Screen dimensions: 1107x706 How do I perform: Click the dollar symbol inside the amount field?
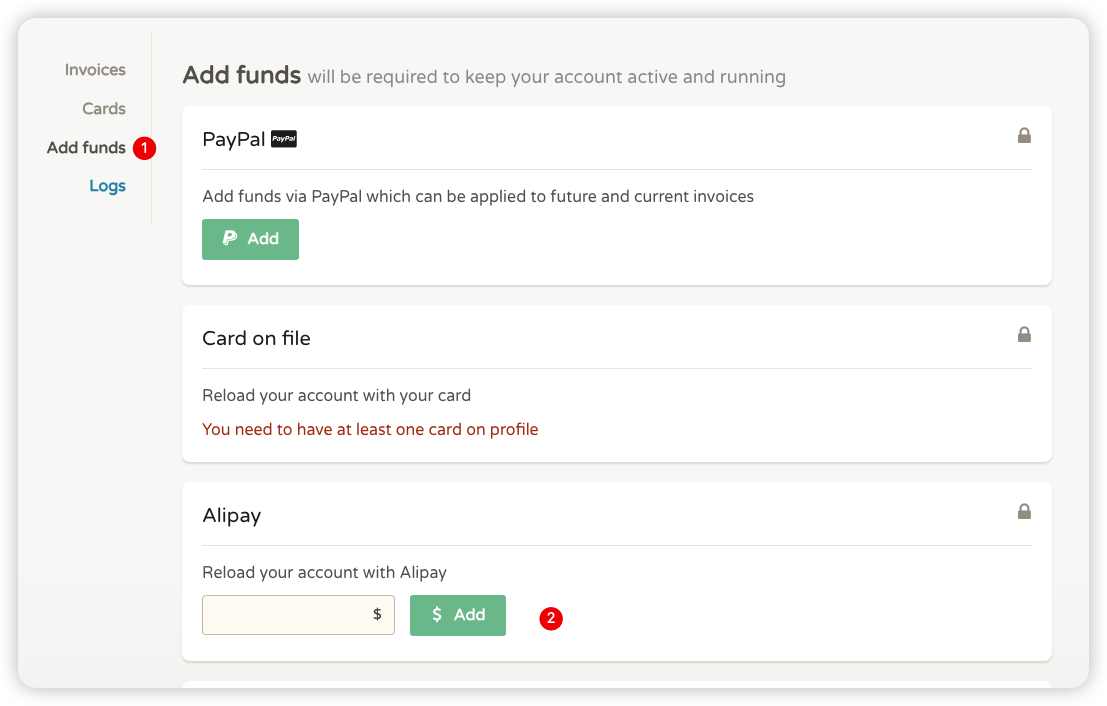[x=377, y=615]
